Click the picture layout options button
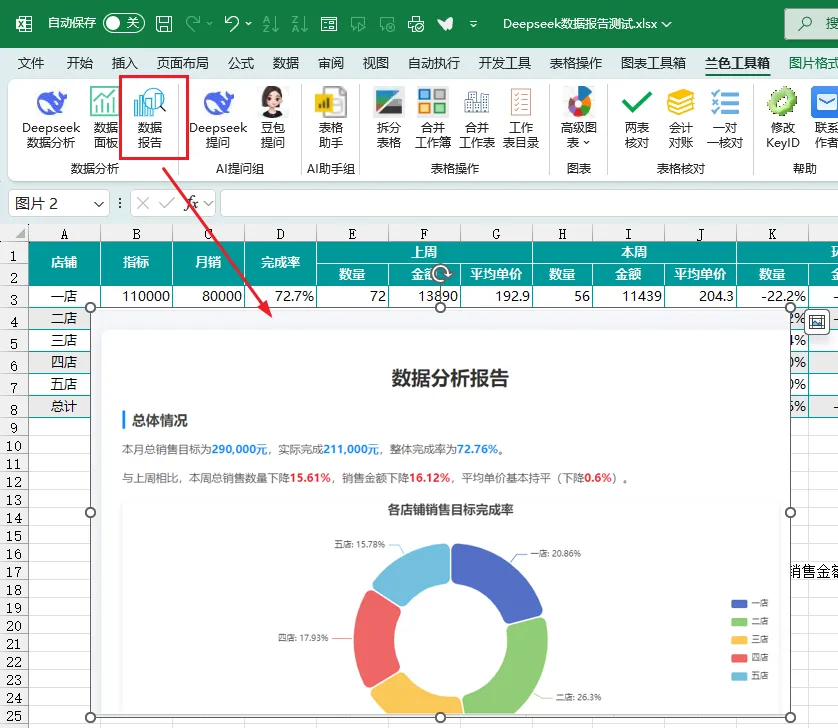Image resolution: width=838 pixels, height=728 pixels. (817, 322)
